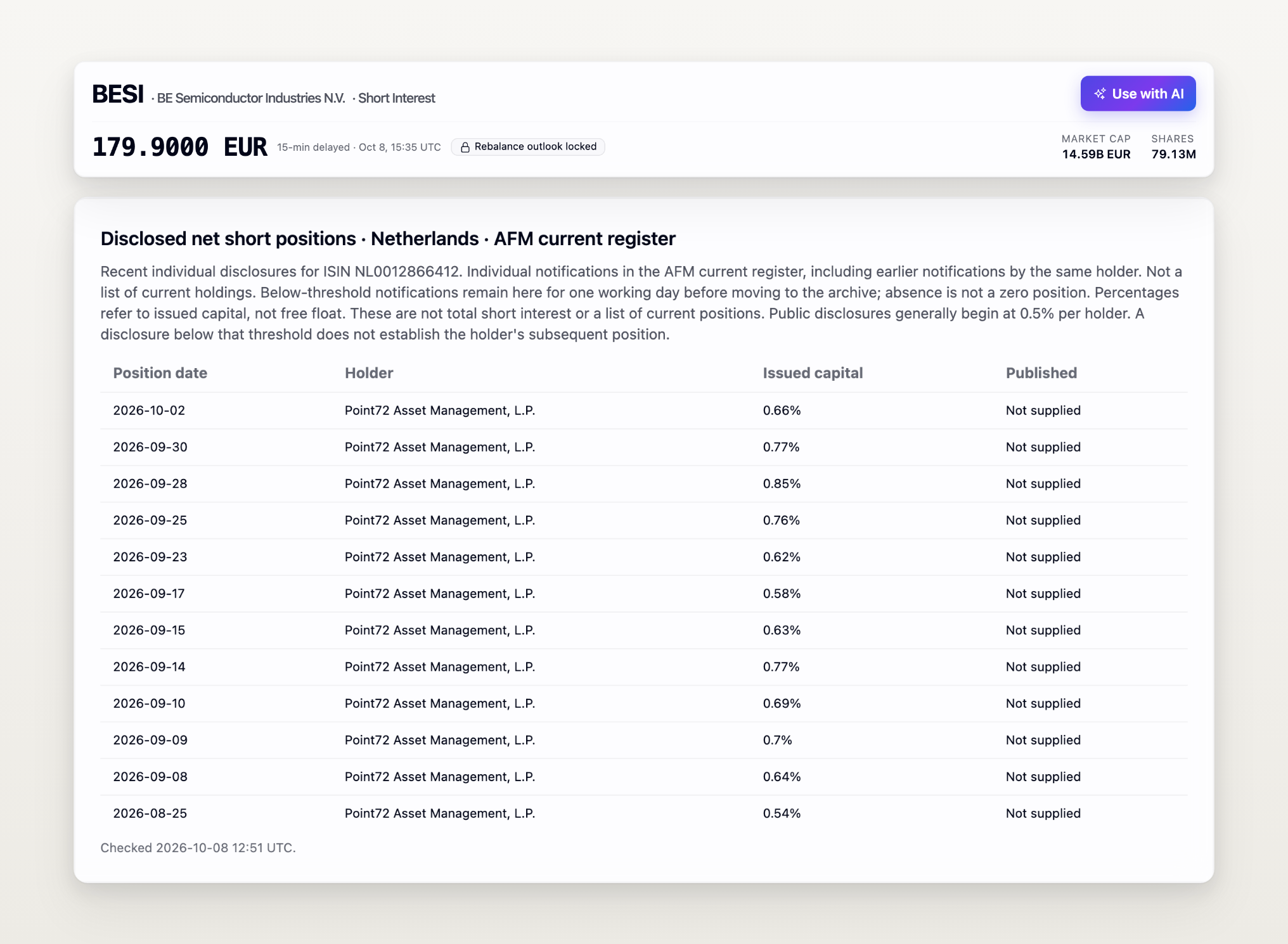The width and height of the screenshot is (1288, 944).
Task: Click the 0.63% issued capital value
Action: [782, 630]
